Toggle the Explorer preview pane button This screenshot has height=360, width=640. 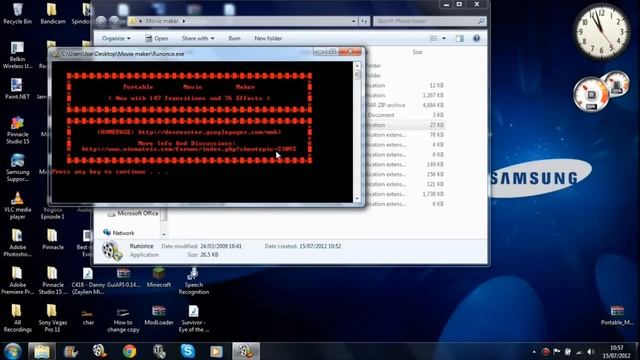460,38
